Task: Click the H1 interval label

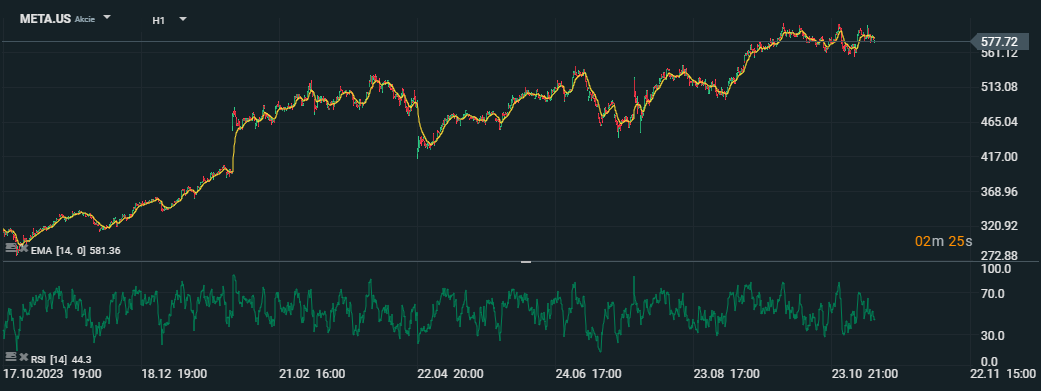Action: (x=159, y=20)
